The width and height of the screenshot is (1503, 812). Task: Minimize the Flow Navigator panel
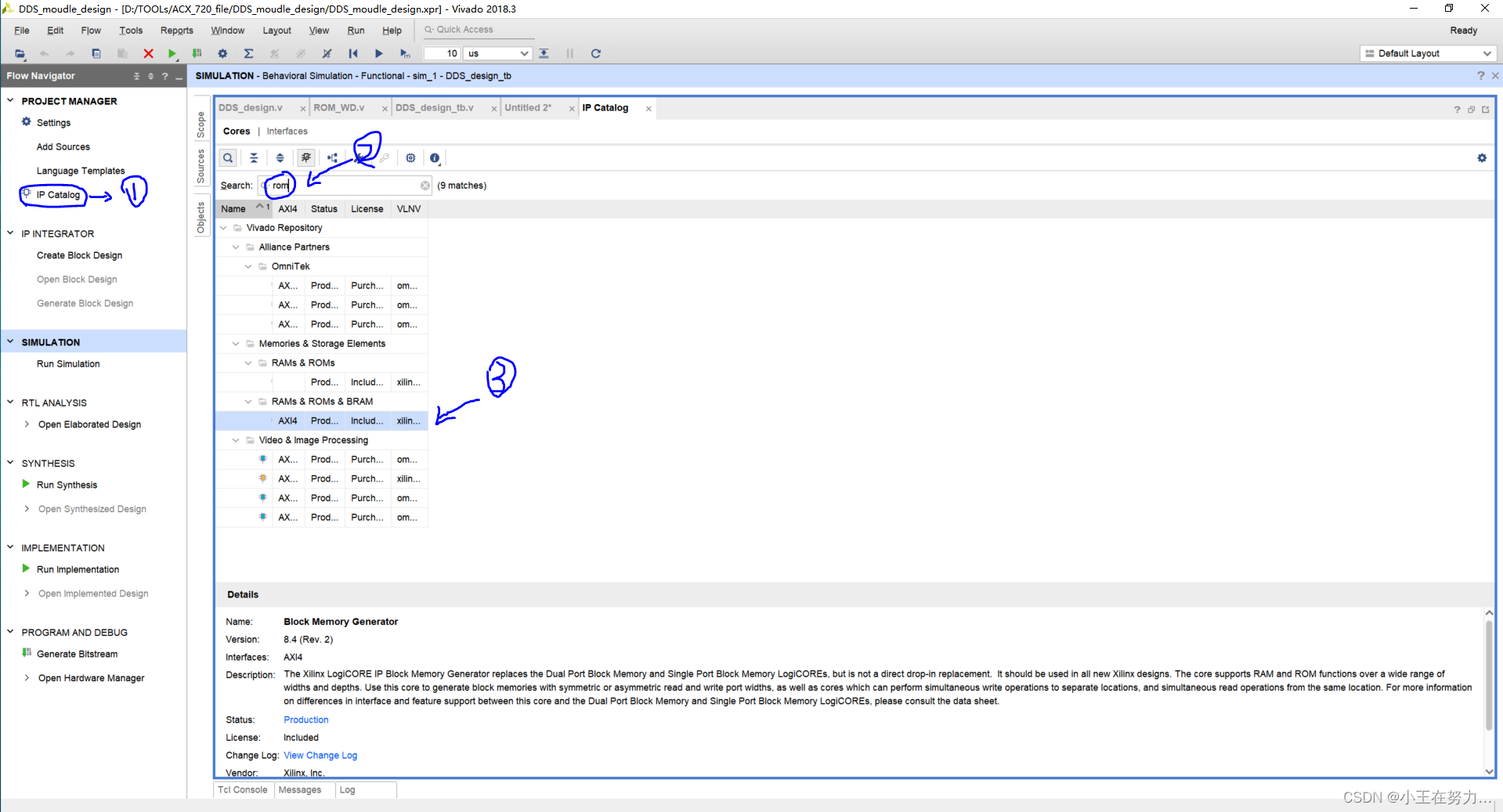[x=179, y=76]
